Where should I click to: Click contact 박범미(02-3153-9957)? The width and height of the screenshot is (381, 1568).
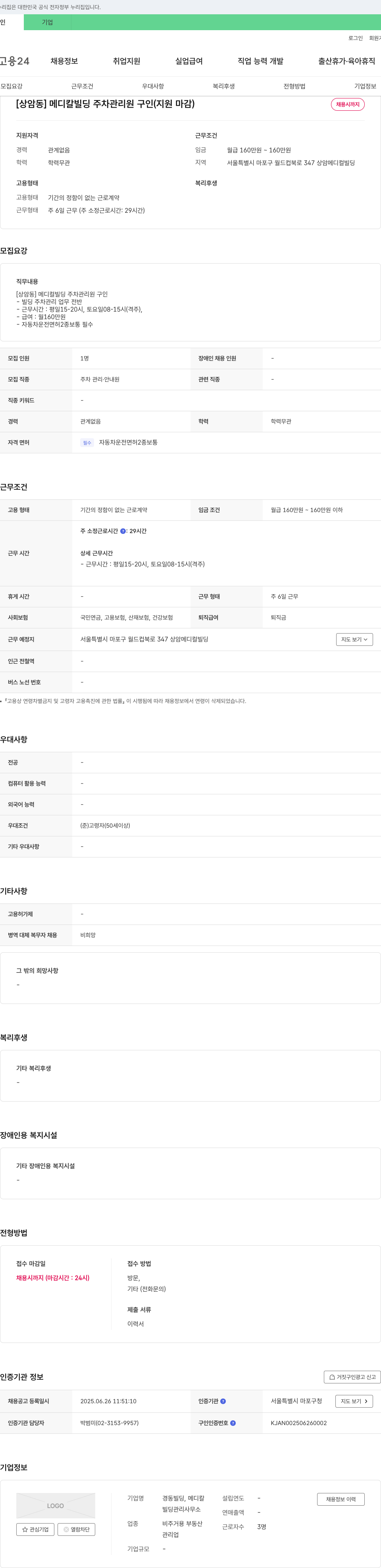[x=110, y=1423]
